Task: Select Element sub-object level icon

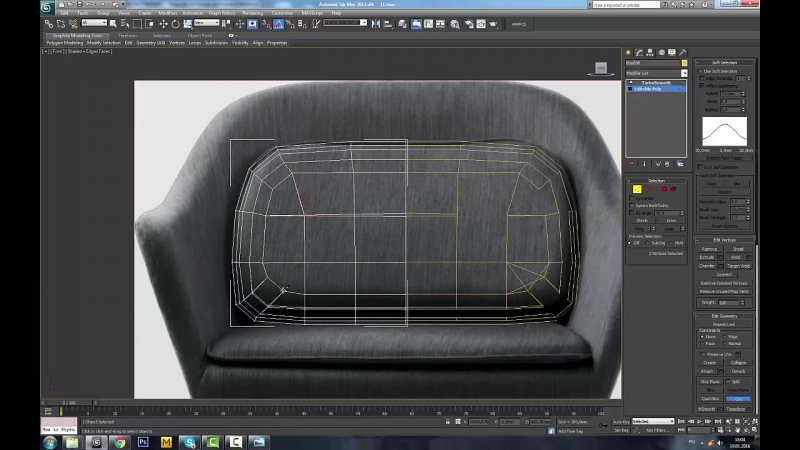Action: click(x=673, y=189)
